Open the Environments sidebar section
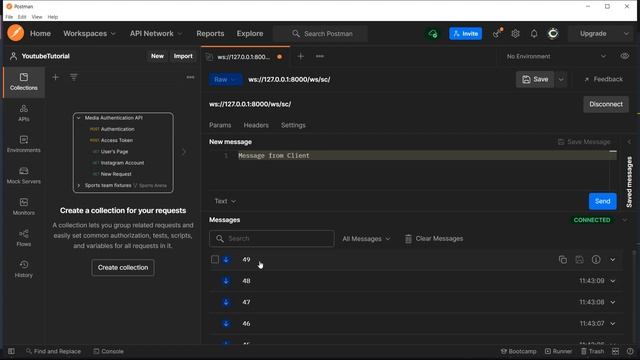The height and width of the screenshot is (360, 640). (24, 144)
